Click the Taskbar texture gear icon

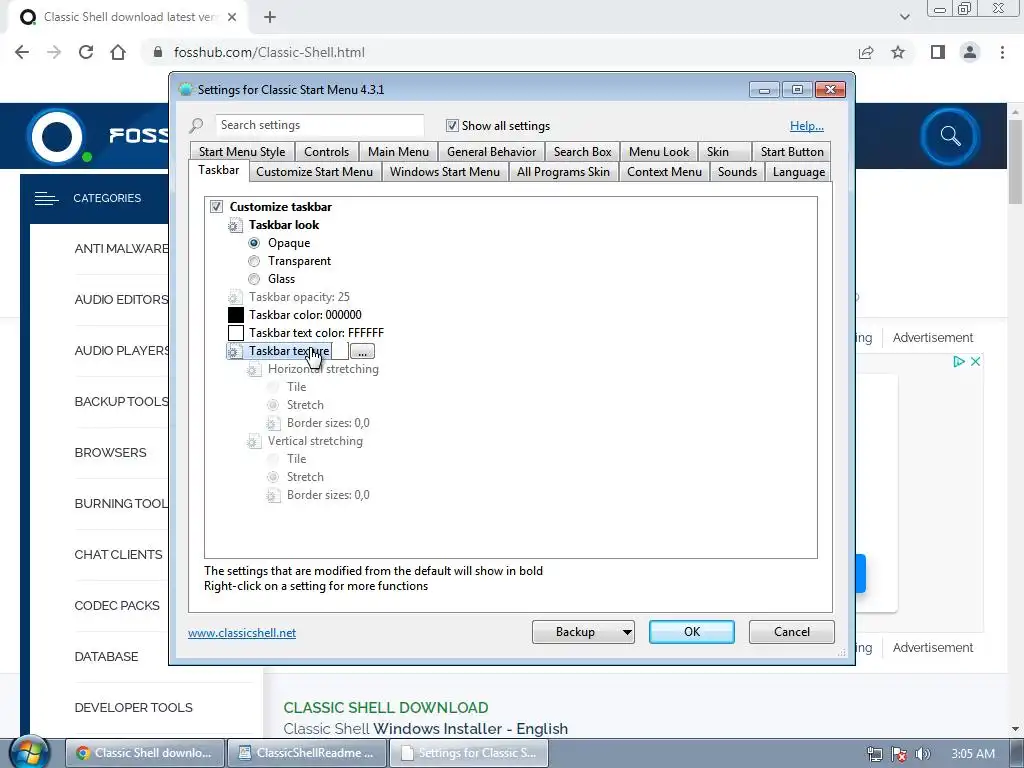[x=234, y=351]
